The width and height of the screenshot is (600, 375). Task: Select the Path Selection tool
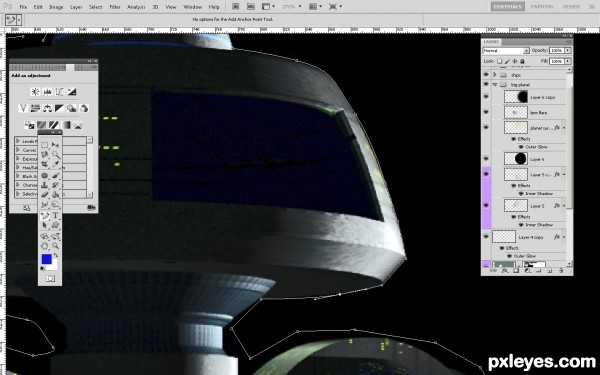click(44, 225)
